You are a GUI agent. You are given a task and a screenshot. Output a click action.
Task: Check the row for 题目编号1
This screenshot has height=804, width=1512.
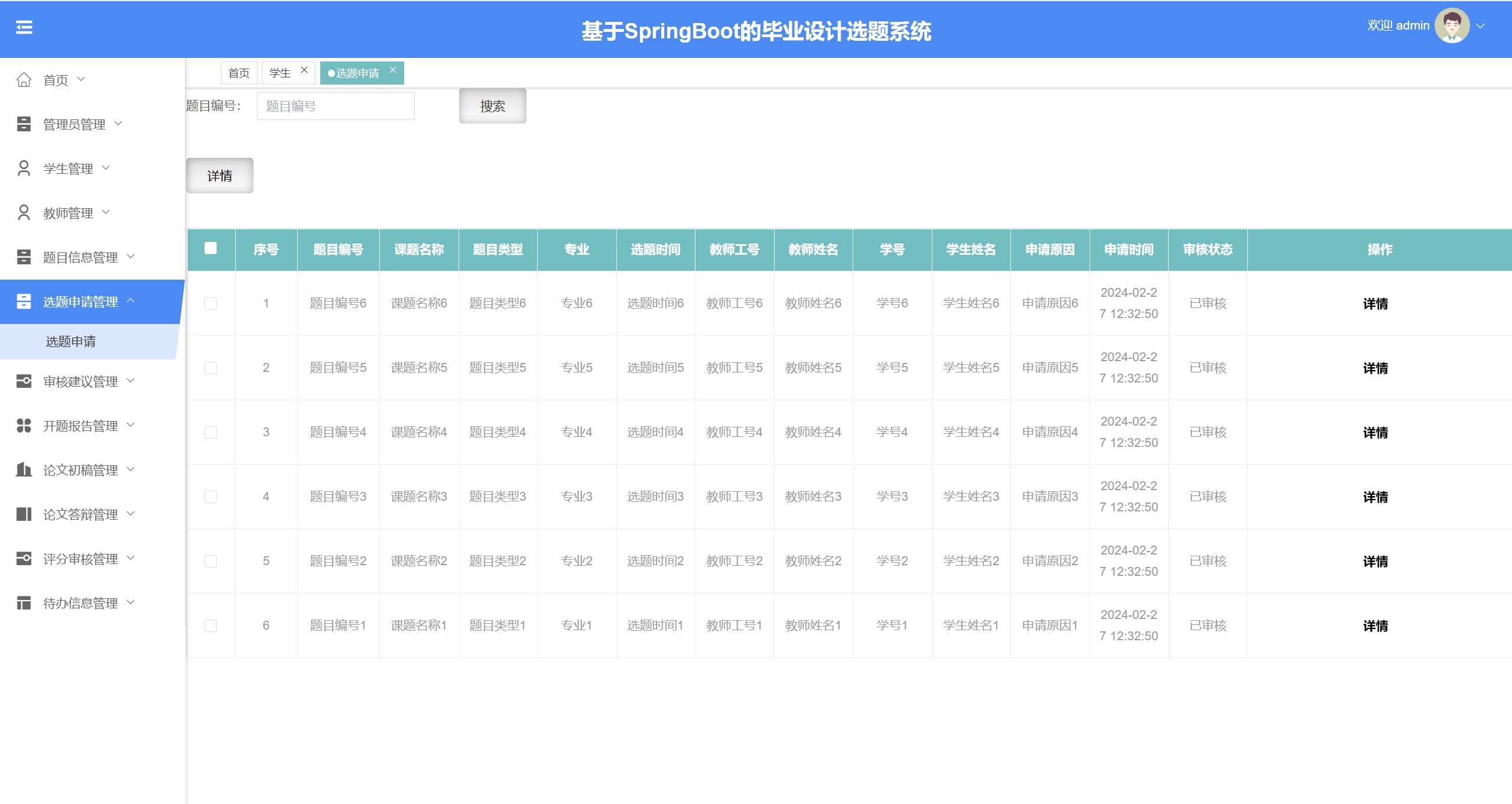point(210,625)
